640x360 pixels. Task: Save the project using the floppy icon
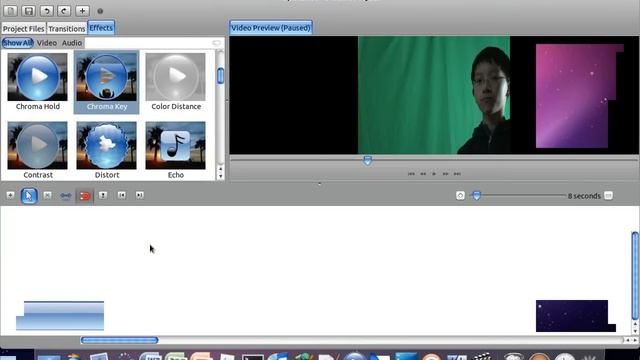click(29, 11)
